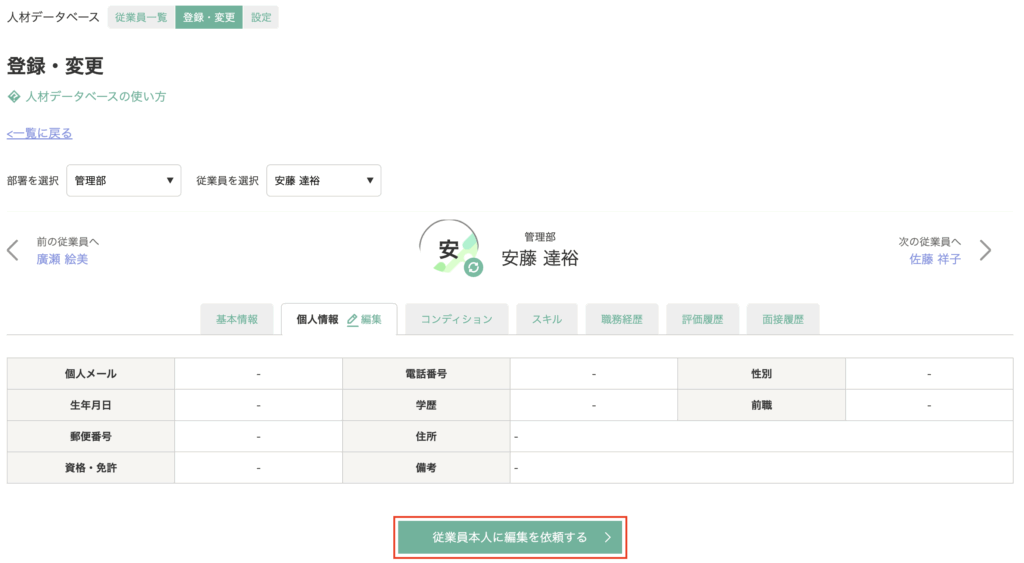Open the 評価履歴 tab

tap(703, 319)
